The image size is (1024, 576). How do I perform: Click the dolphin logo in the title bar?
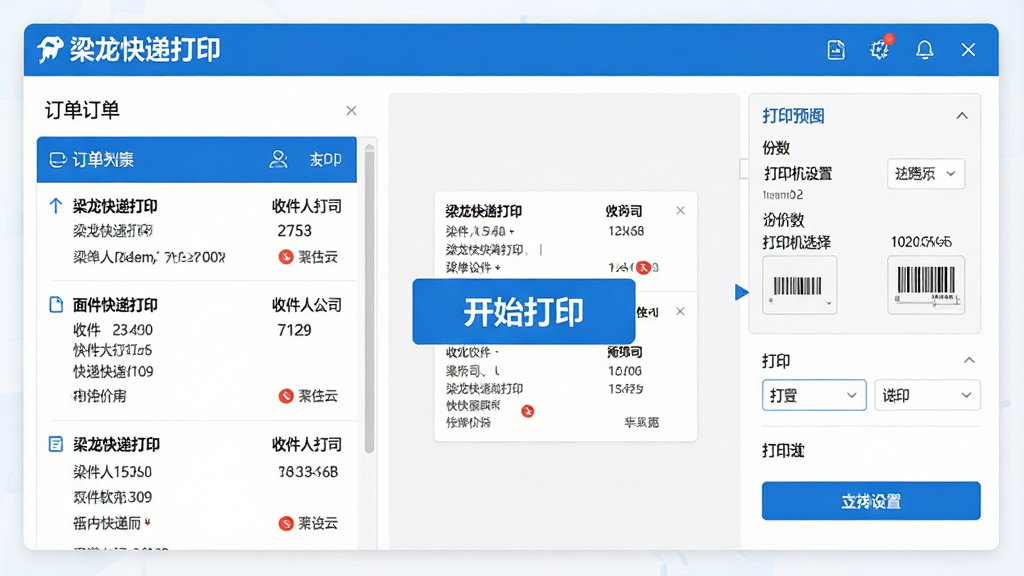coord(50,50)
